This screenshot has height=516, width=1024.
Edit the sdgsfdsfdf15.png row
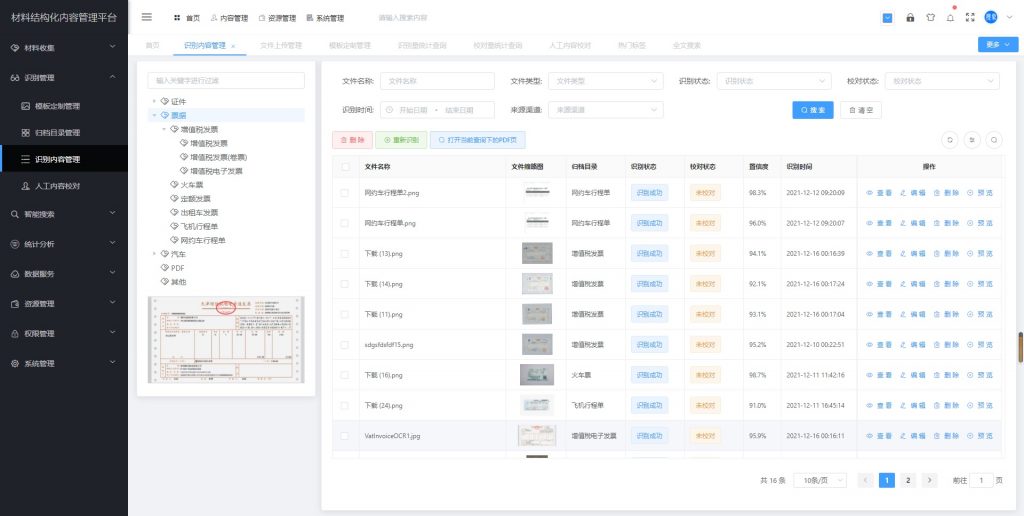point(912,344)
